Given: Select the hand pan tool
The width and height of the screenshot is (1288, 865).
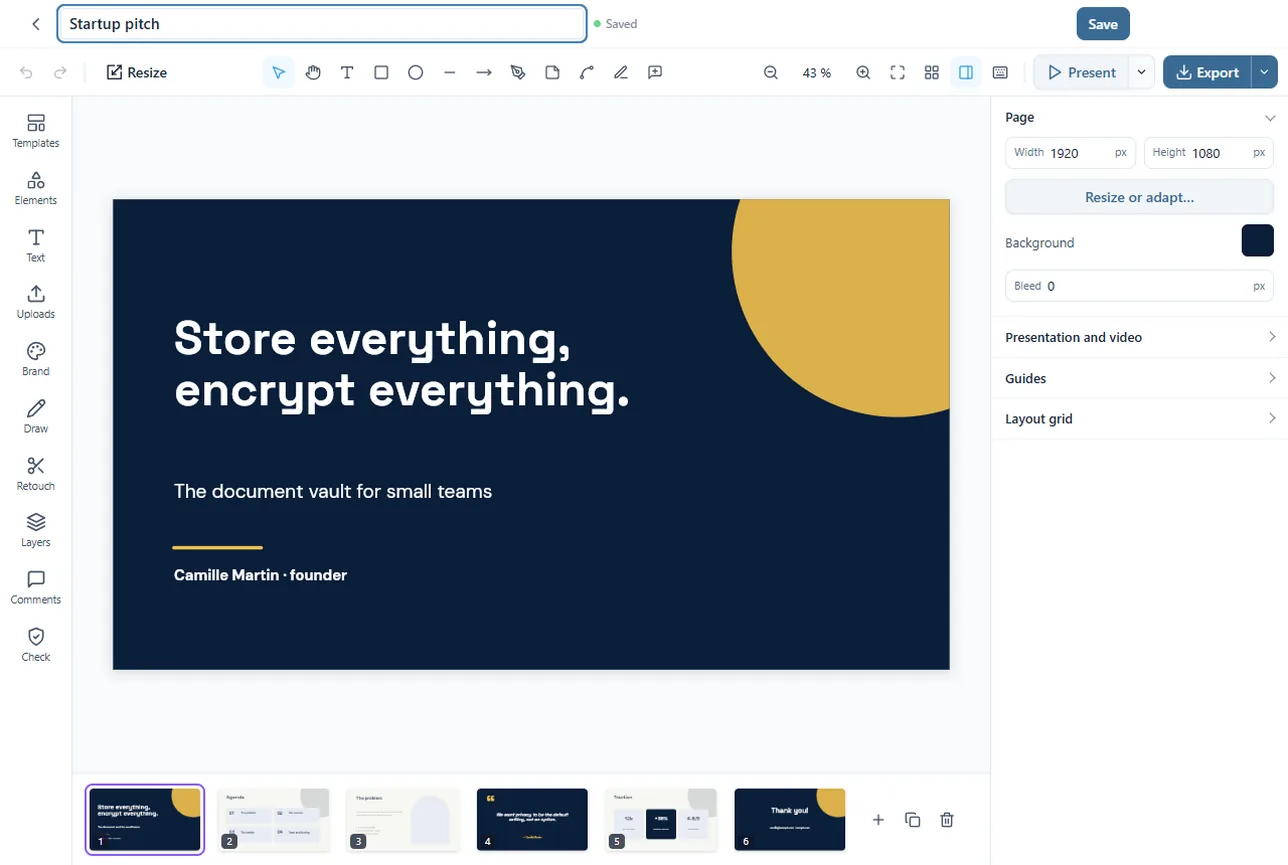Looking at the screenshot, I should point(313,72).
